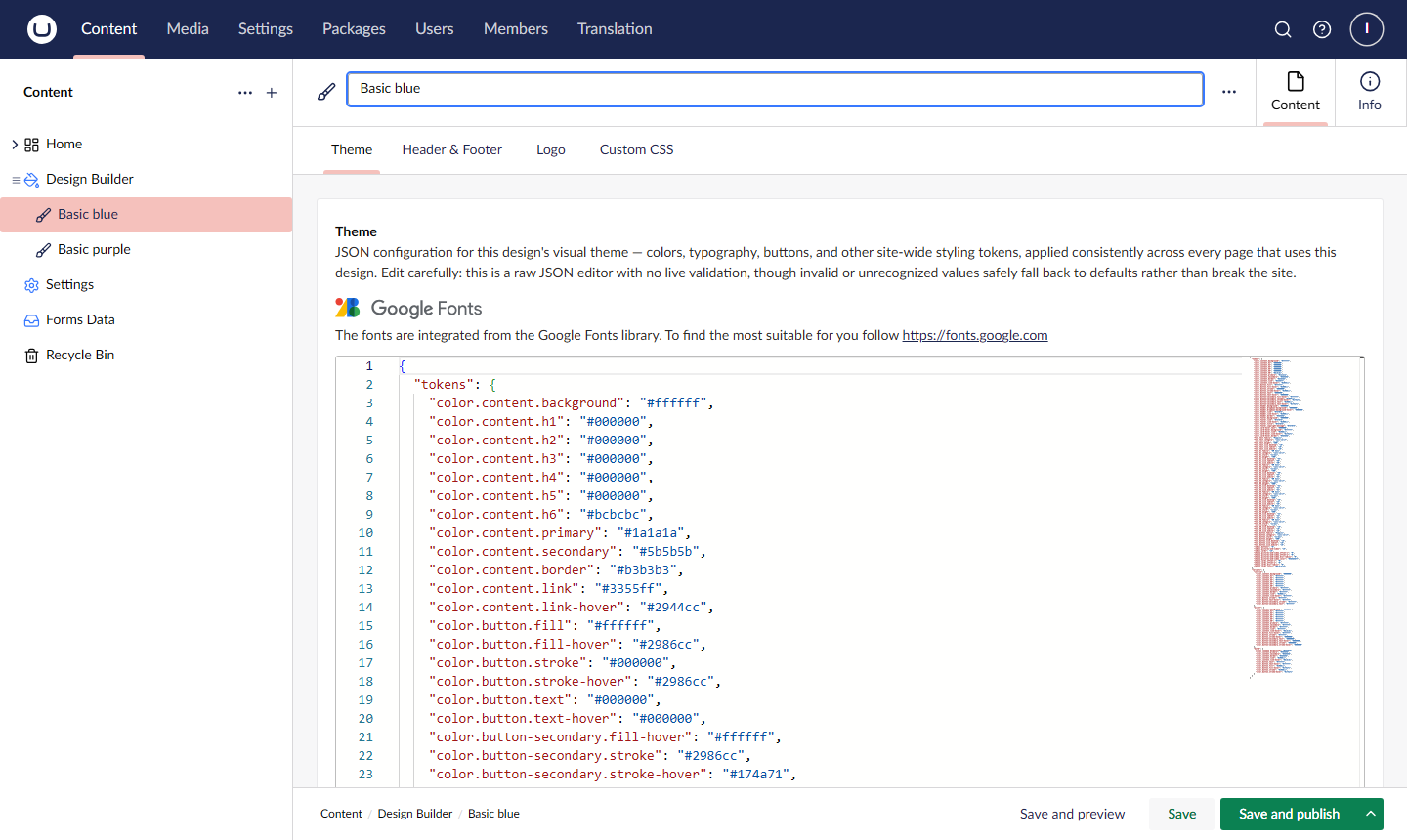Click Save and preview button

pos(1072,814)
